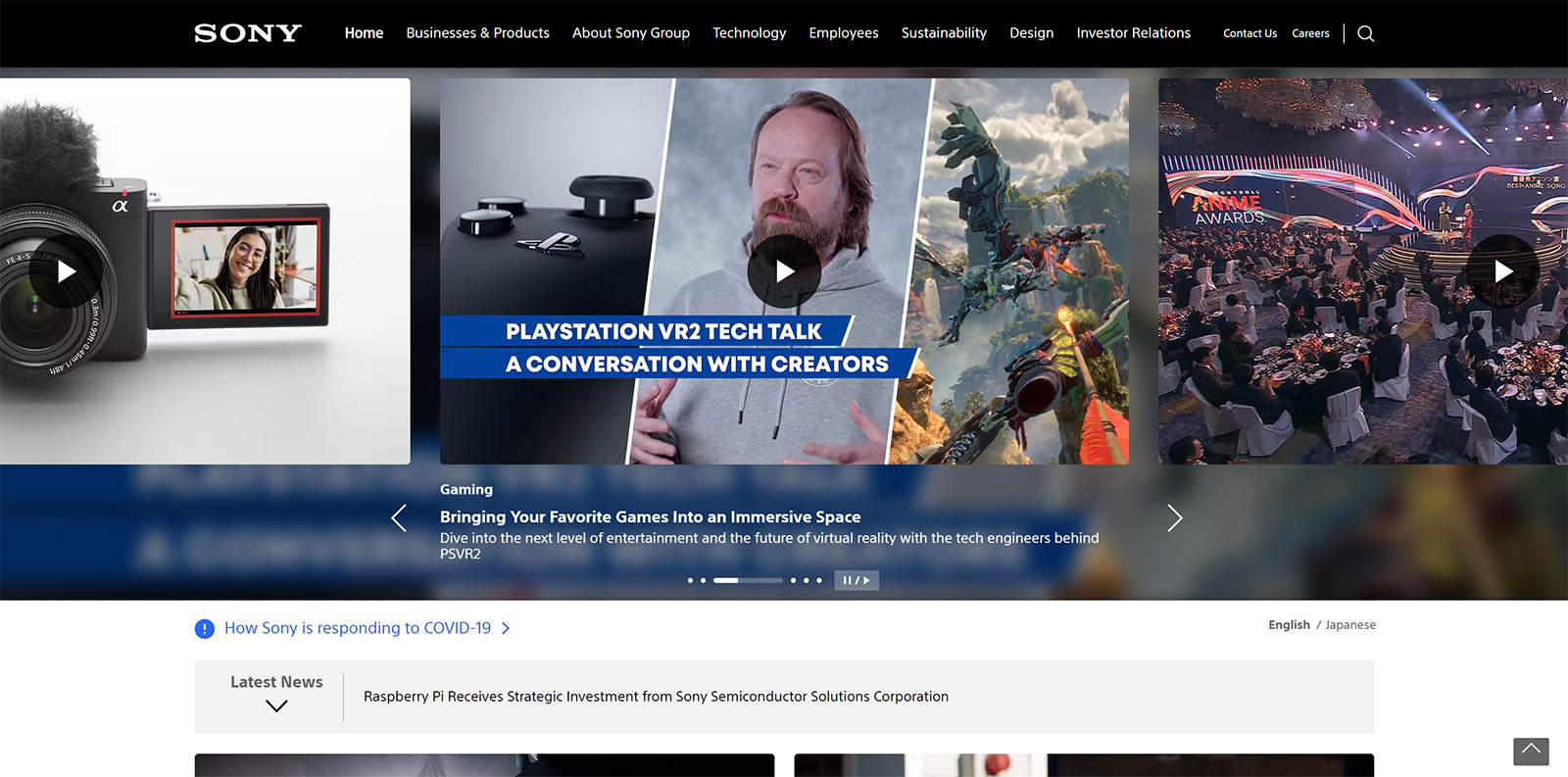Open the search magnifier icon
The image size is (1568, 777).
(x=1365, y=33)
